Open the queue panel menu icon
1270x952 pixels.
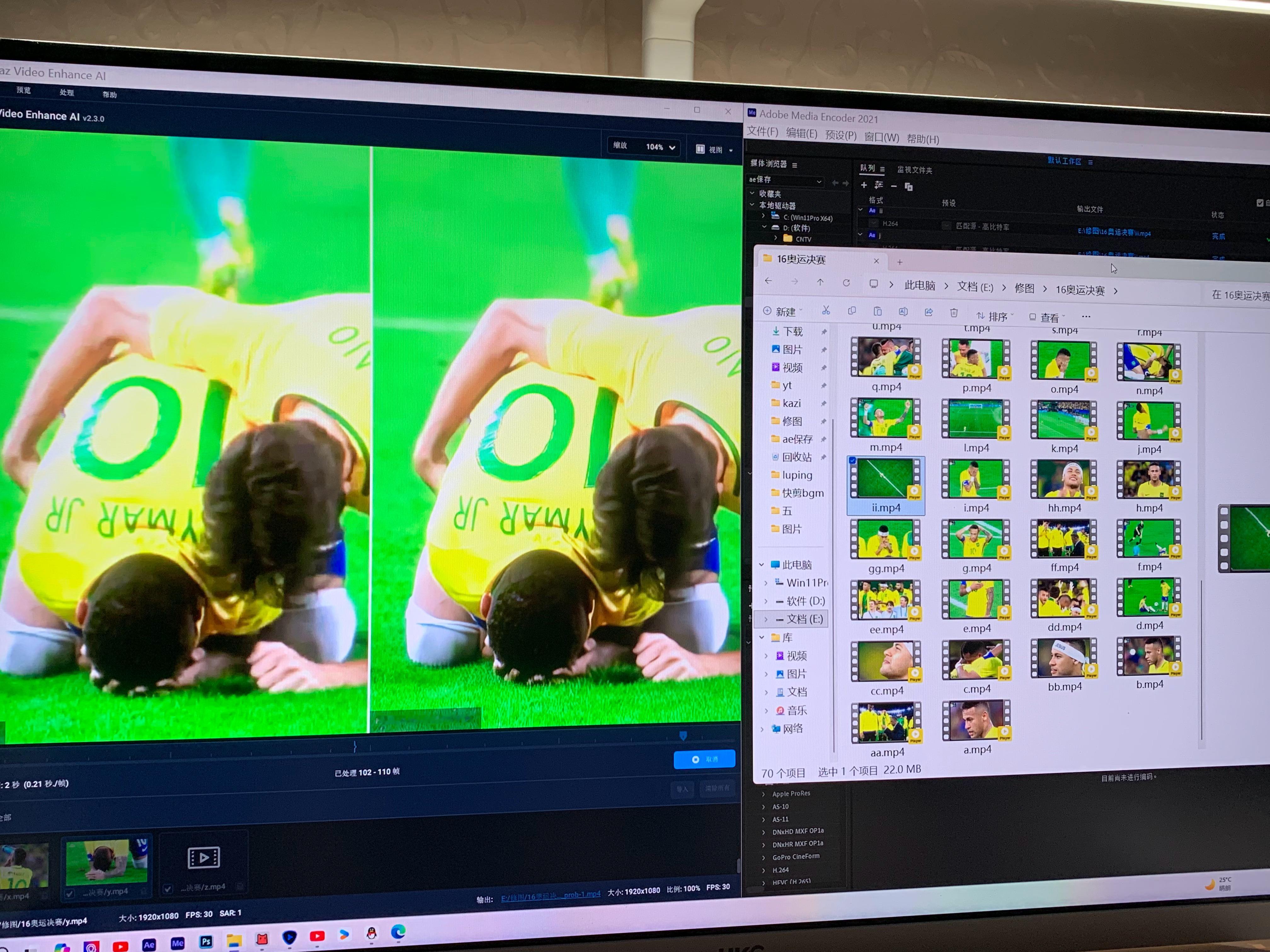pos(882,169)
